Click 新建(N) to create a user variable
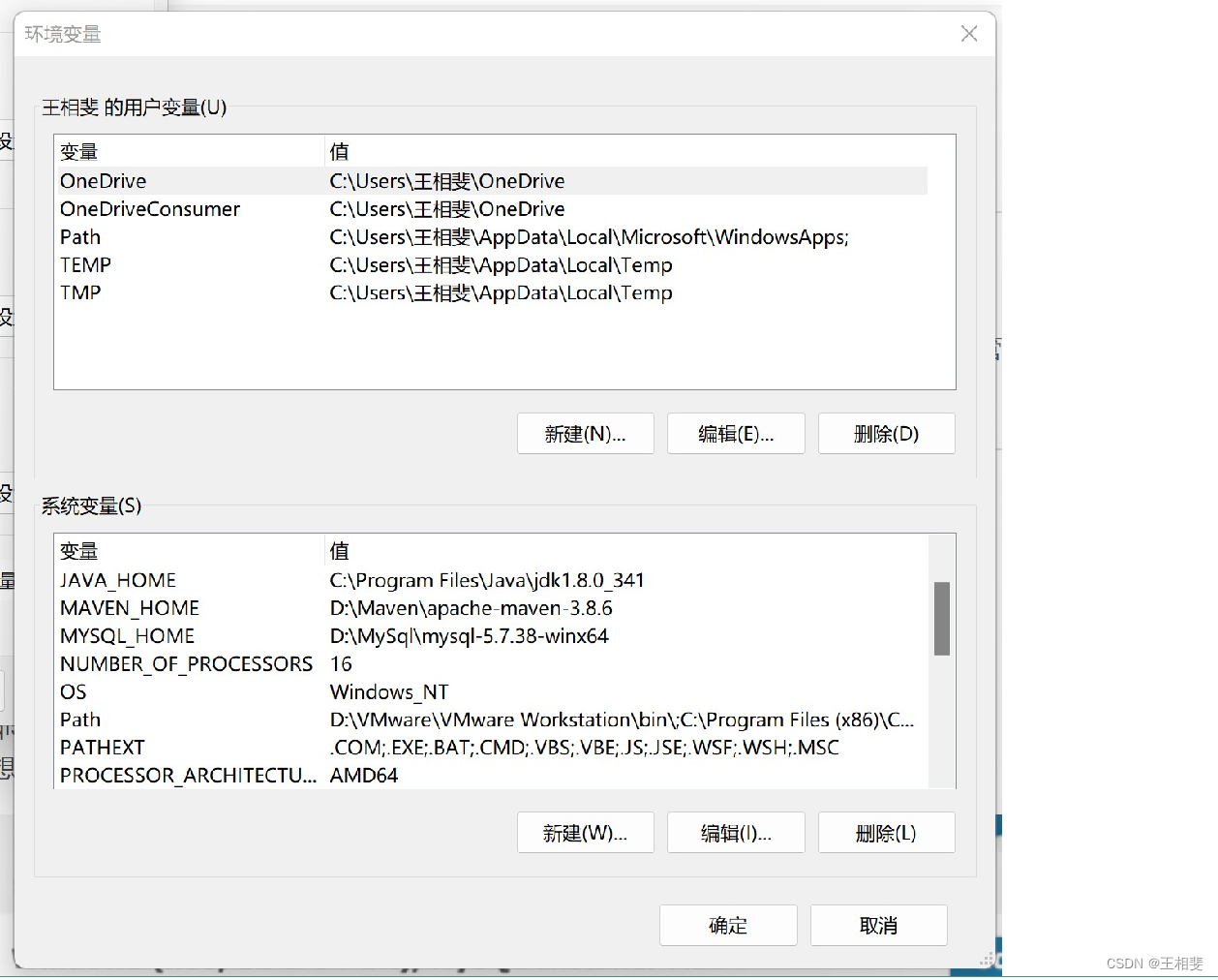The width and height of the screenshot is (1218, 980). 585,434
